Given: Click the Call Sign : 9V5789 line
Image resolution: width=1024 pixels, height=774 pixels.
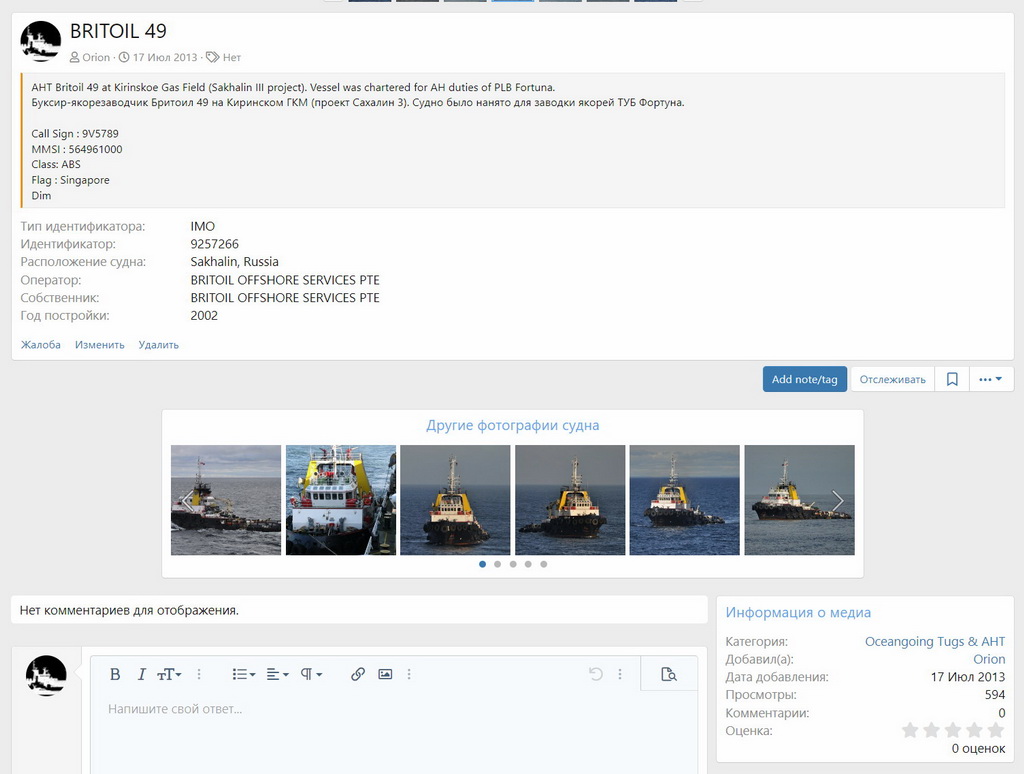Looking at the screenshot, I should [75, 134].
